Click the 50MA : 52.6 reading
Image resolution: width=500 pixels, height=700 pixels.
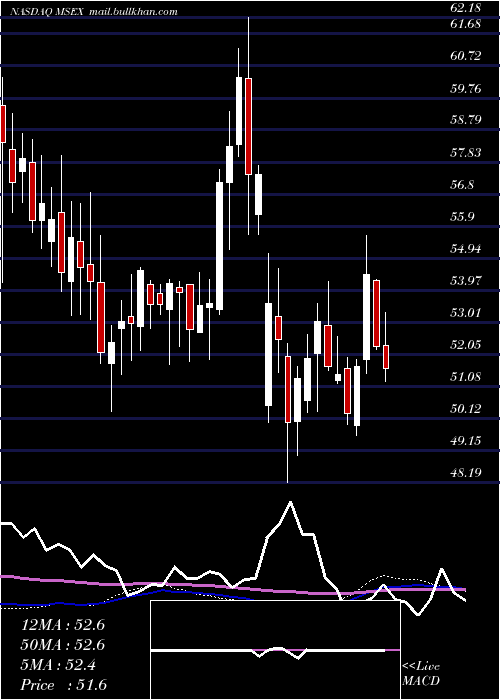[x=63, y=645]
